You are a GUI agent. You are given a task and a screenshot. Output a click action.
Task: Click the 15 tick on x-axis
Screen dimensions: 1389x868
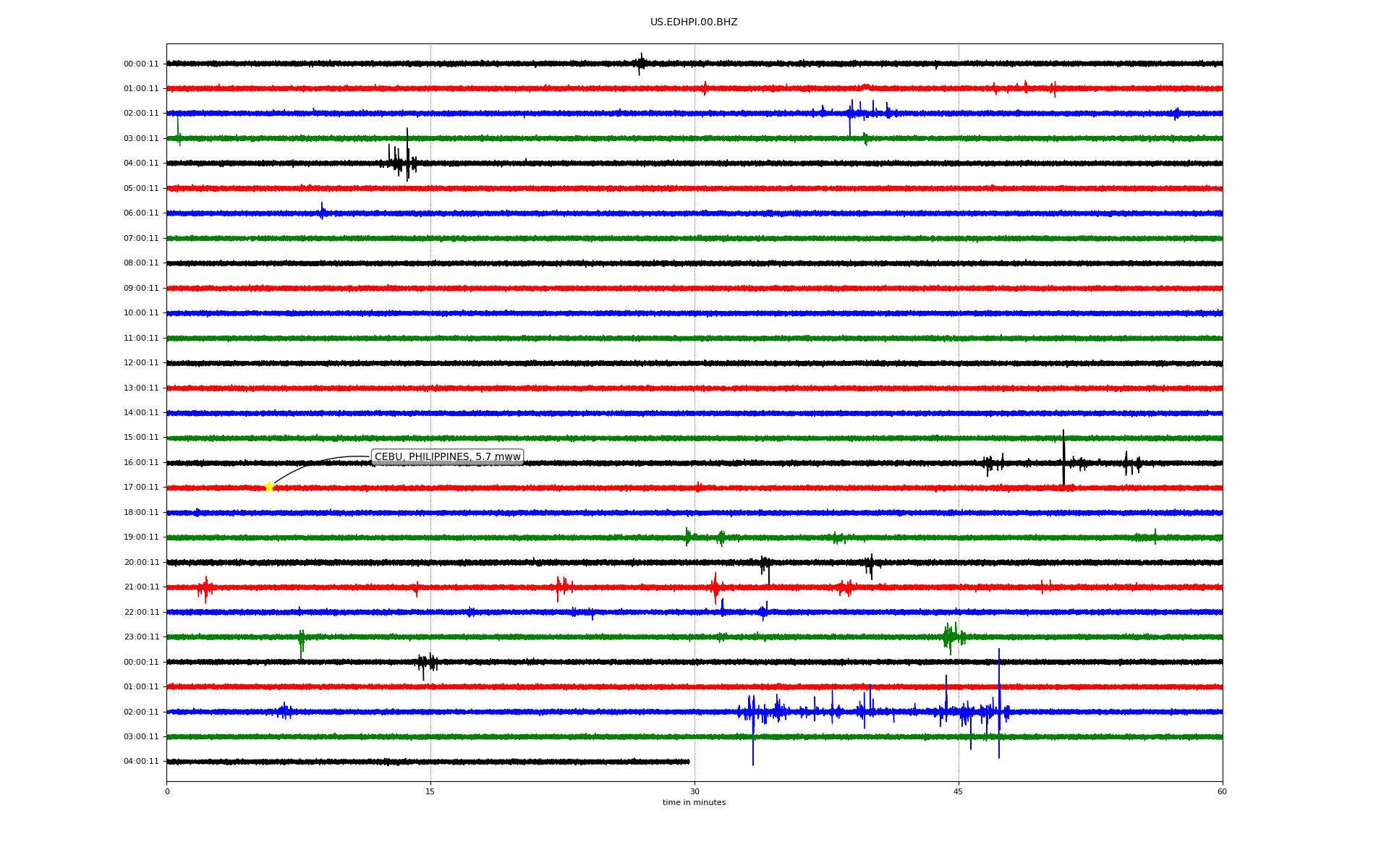point(430,791)
